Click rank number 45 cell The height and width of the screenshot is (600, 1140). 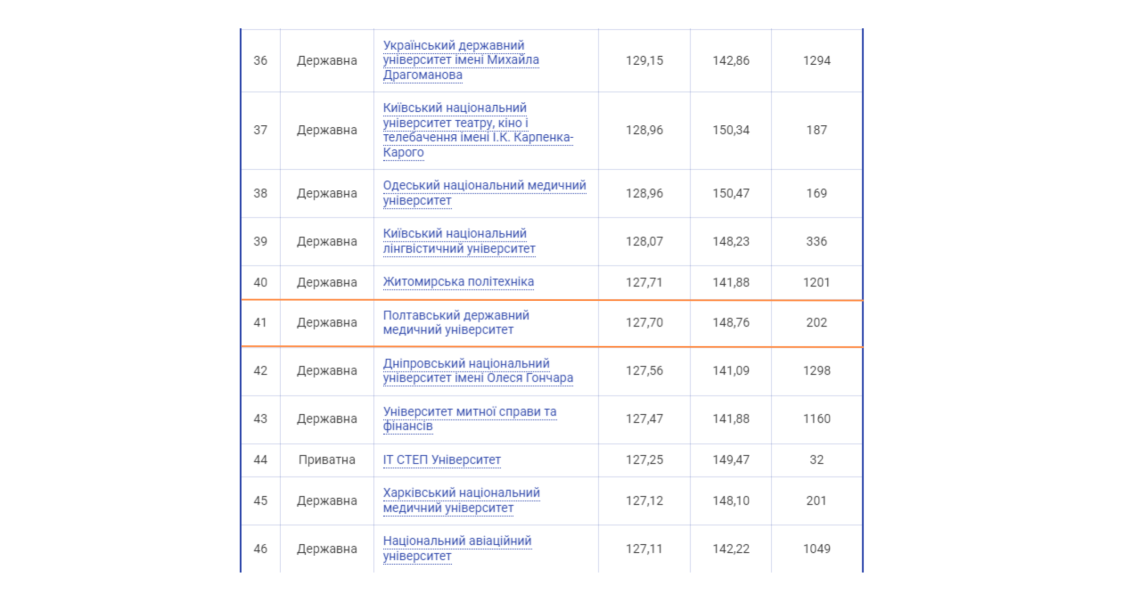click(260, 500)
